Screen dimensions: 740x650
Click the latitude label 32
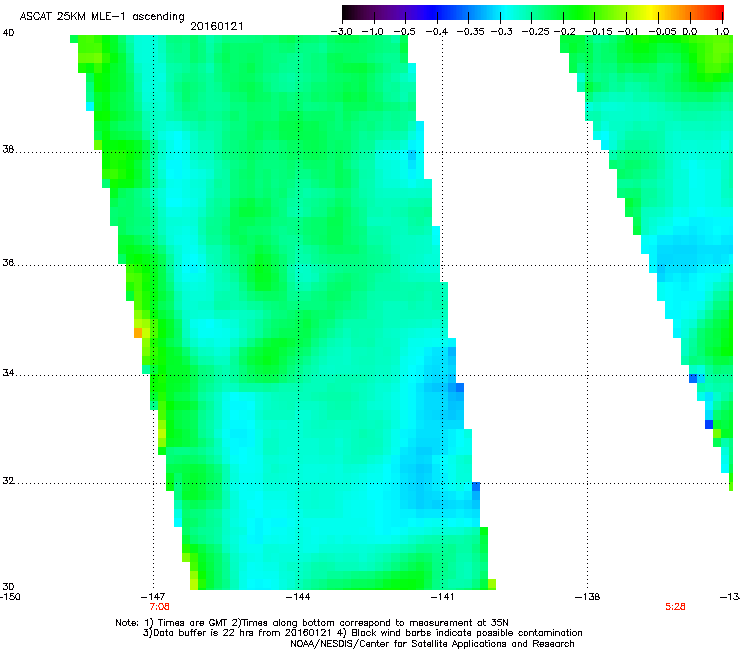click(x=8, y=481)
